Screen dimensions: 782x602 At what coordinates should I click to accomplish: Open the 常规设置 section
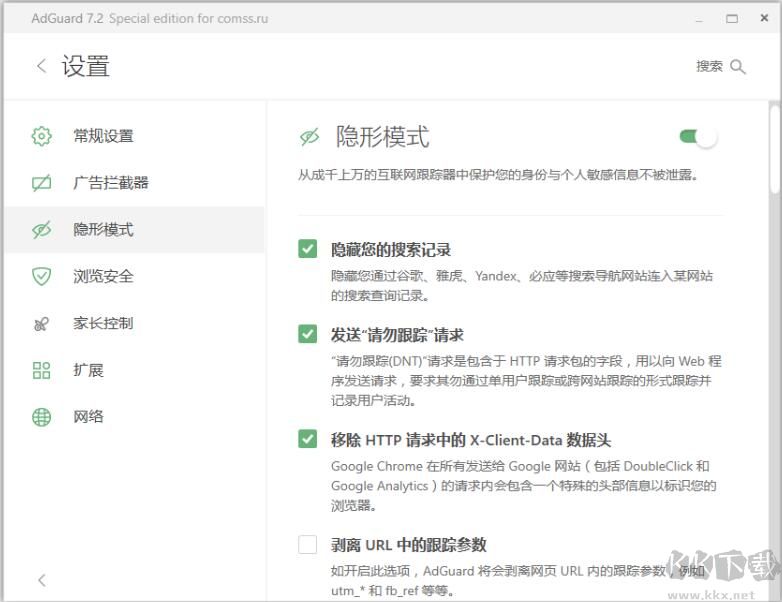coord(134,136)
